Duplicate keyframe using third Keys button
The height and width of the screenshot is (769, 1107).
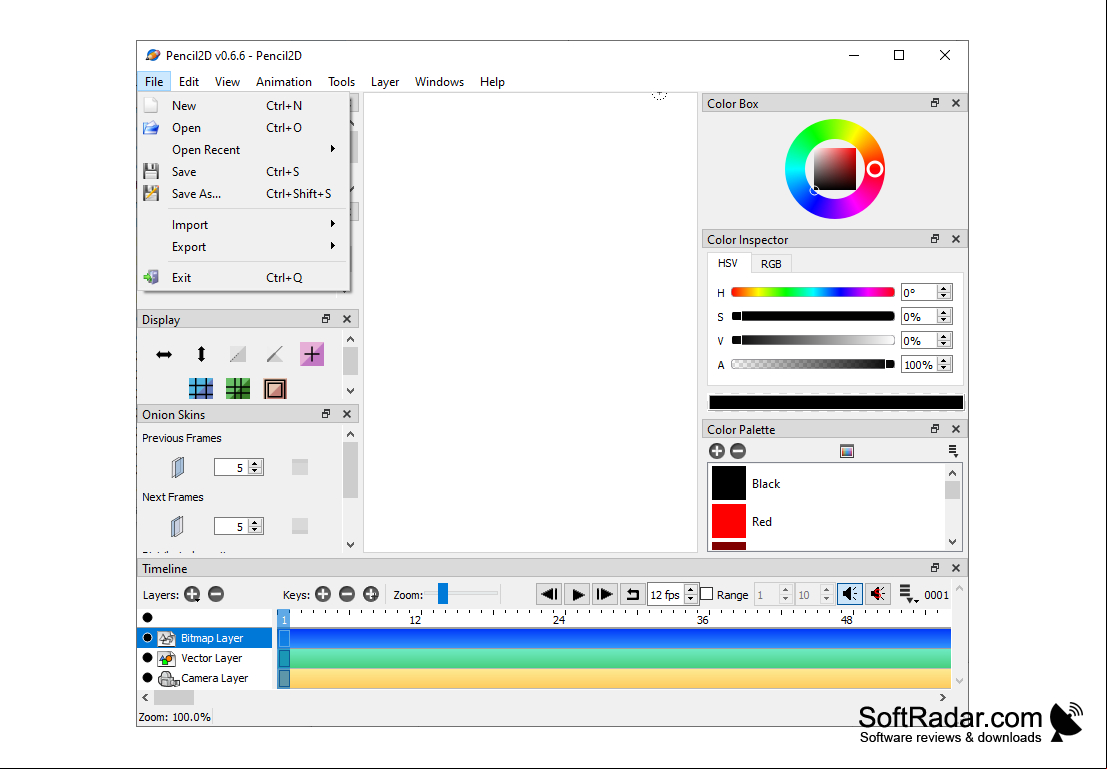[371, 595]
